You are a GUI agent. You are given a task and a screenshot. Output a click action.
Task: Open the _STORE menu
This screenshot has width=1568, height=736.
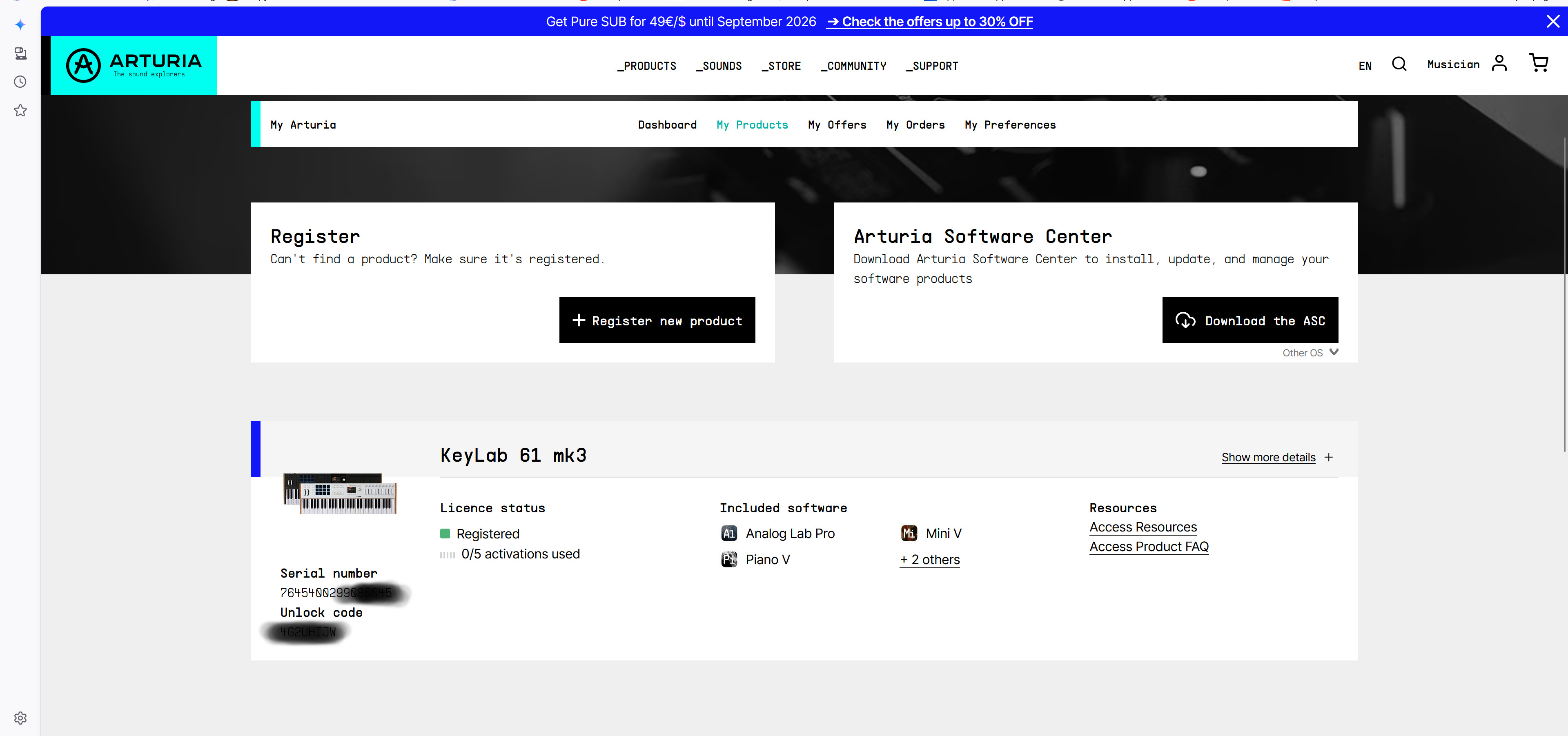click(x=781, y=66)
